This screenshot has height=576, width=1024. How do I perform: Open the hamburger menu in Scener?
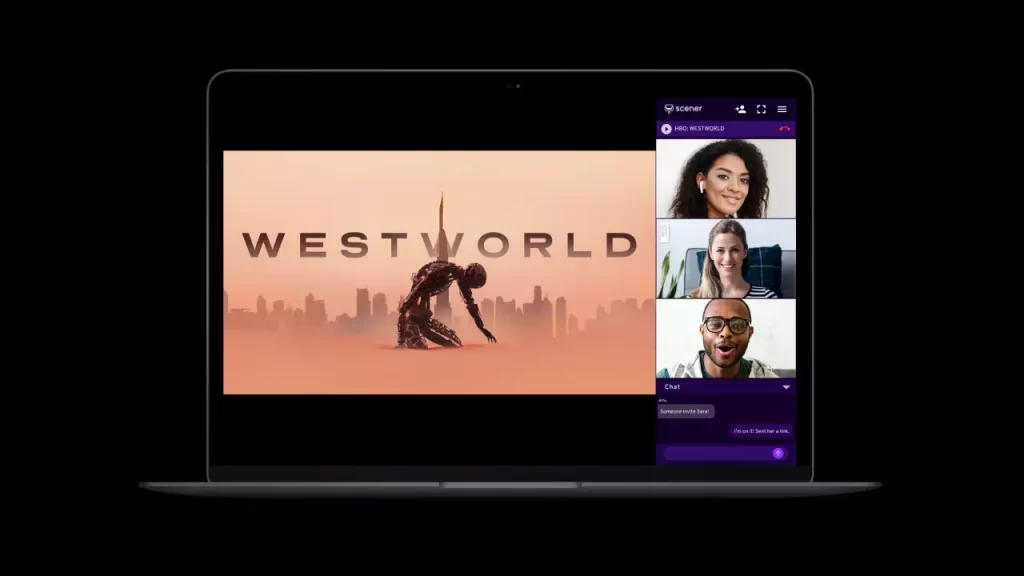click(782, 109)
